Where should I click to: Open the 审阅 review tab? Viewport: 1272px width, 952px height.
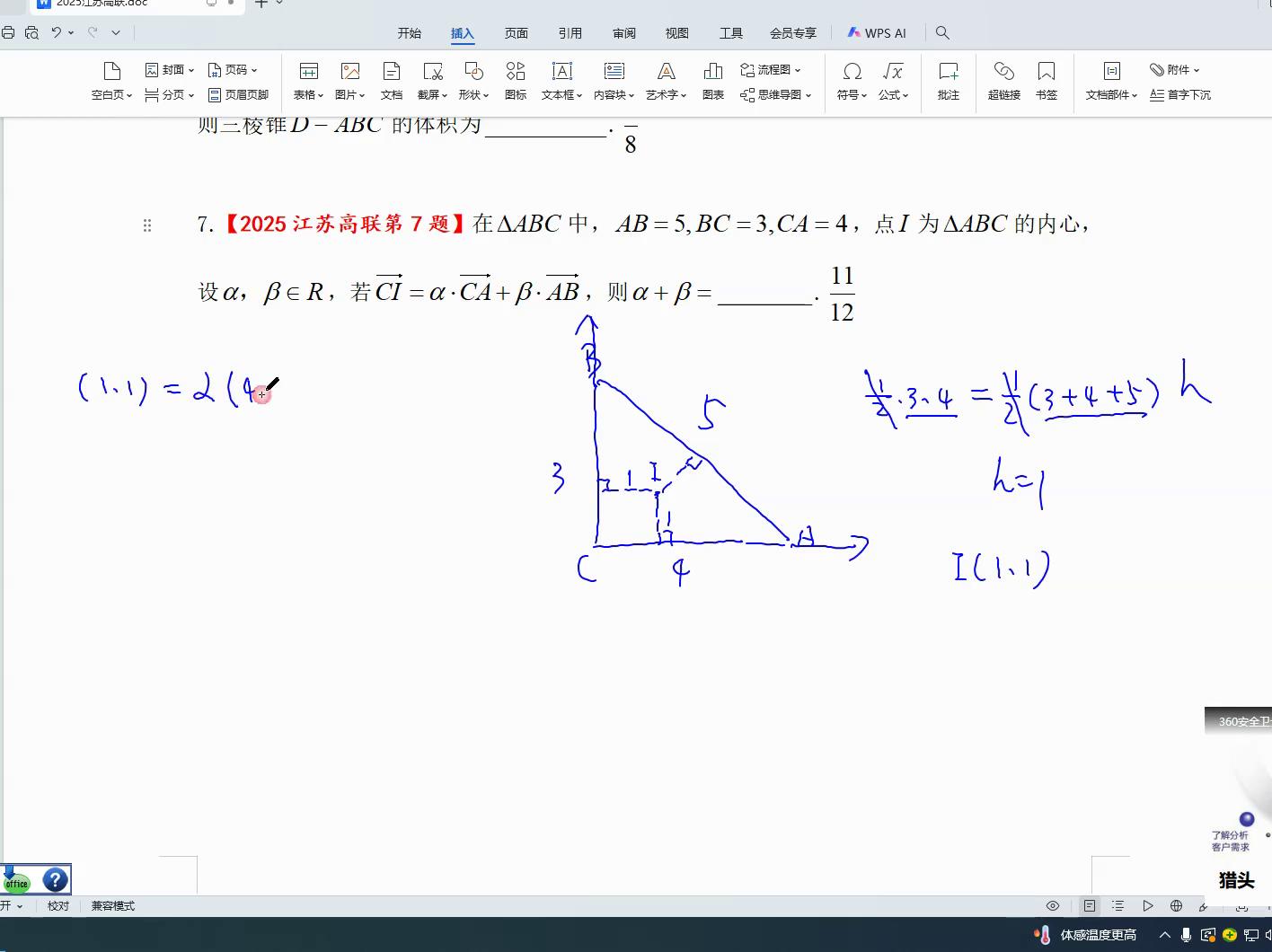pos(624,33)
